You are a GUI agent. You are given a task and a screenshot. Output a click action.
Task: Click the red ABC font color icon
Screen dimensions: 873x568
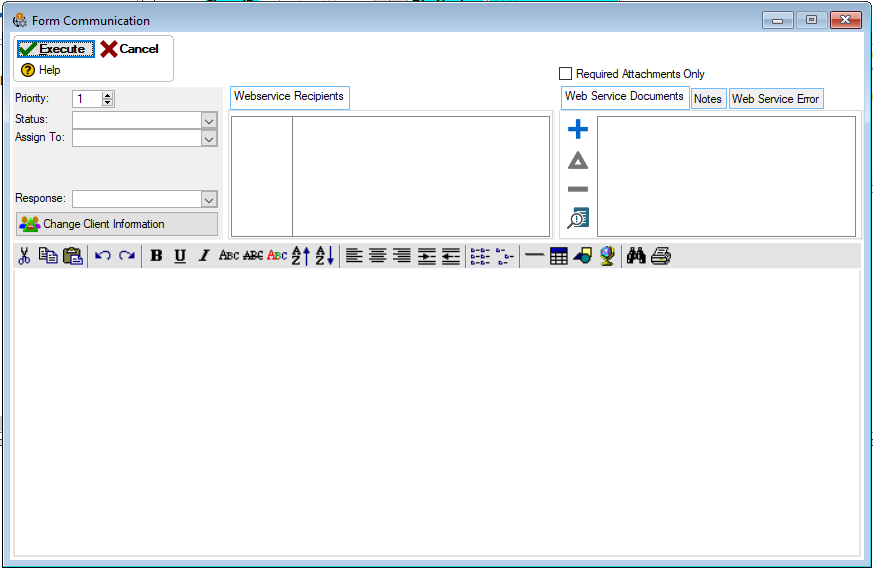click(x=277, y=256)
